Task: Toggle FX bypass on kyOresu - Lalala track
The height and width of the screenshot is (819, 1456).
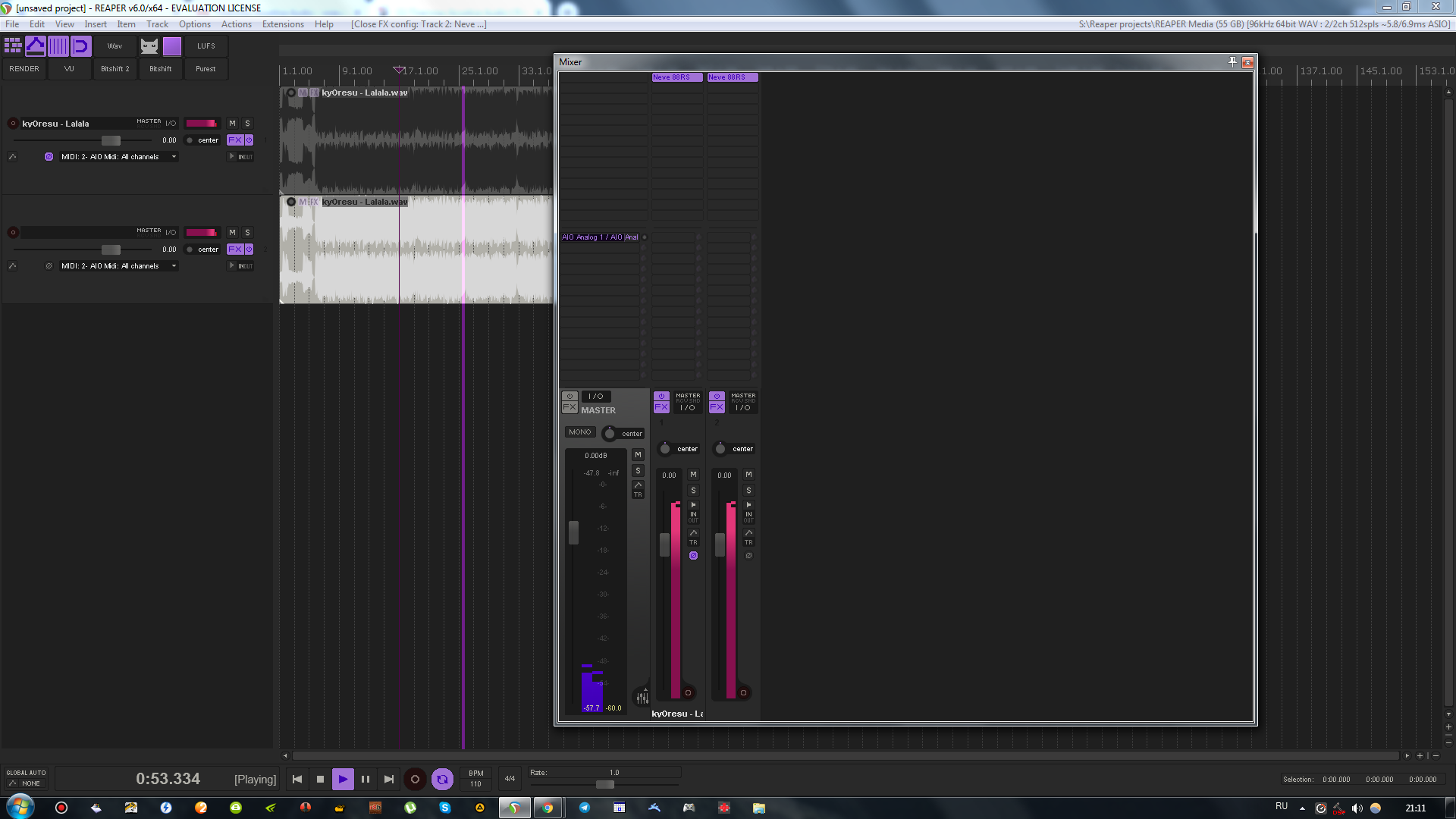Action: 249,140
